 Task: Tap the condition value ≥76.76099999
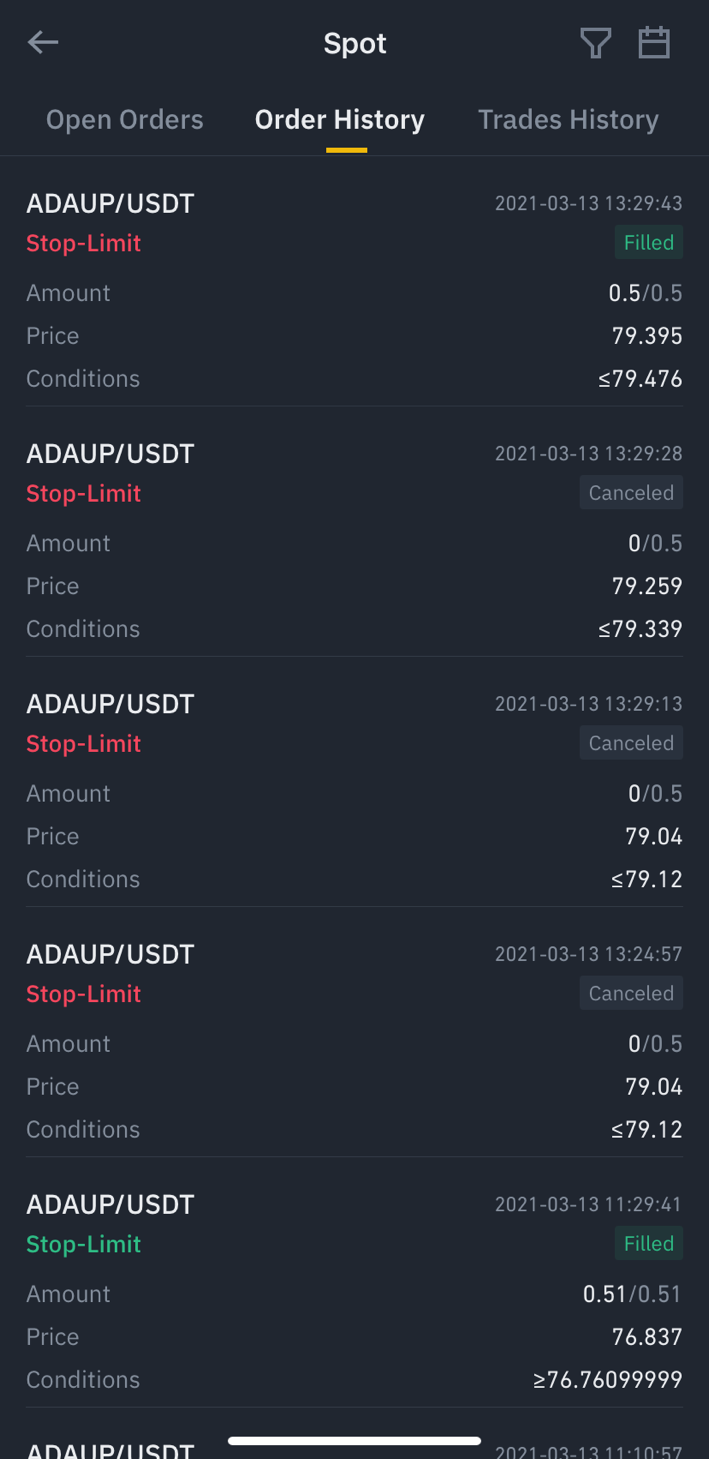(x=608, y=1380)
